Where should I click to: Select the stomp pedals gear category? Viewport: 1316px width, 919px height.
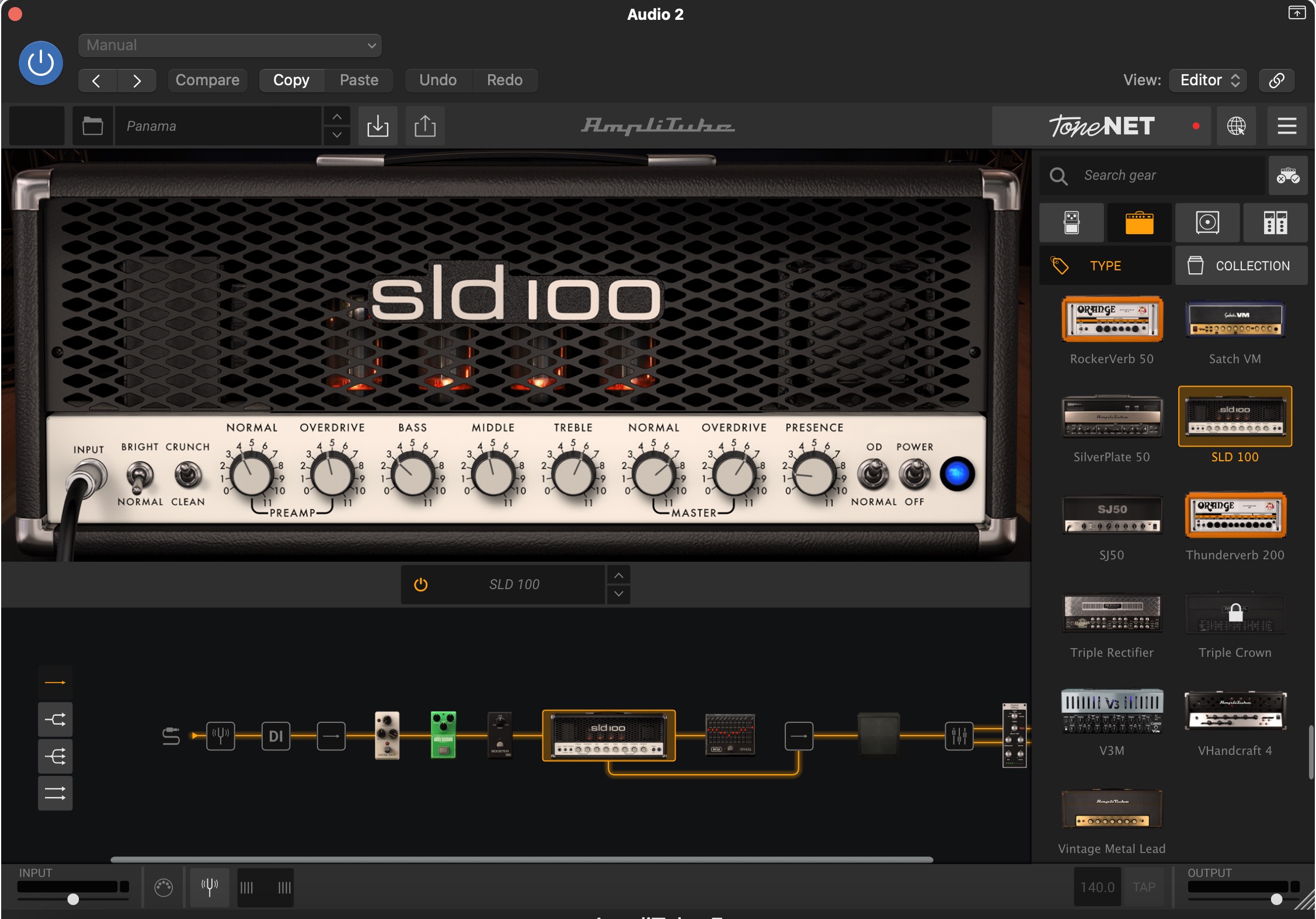(x=1071, y=222)
